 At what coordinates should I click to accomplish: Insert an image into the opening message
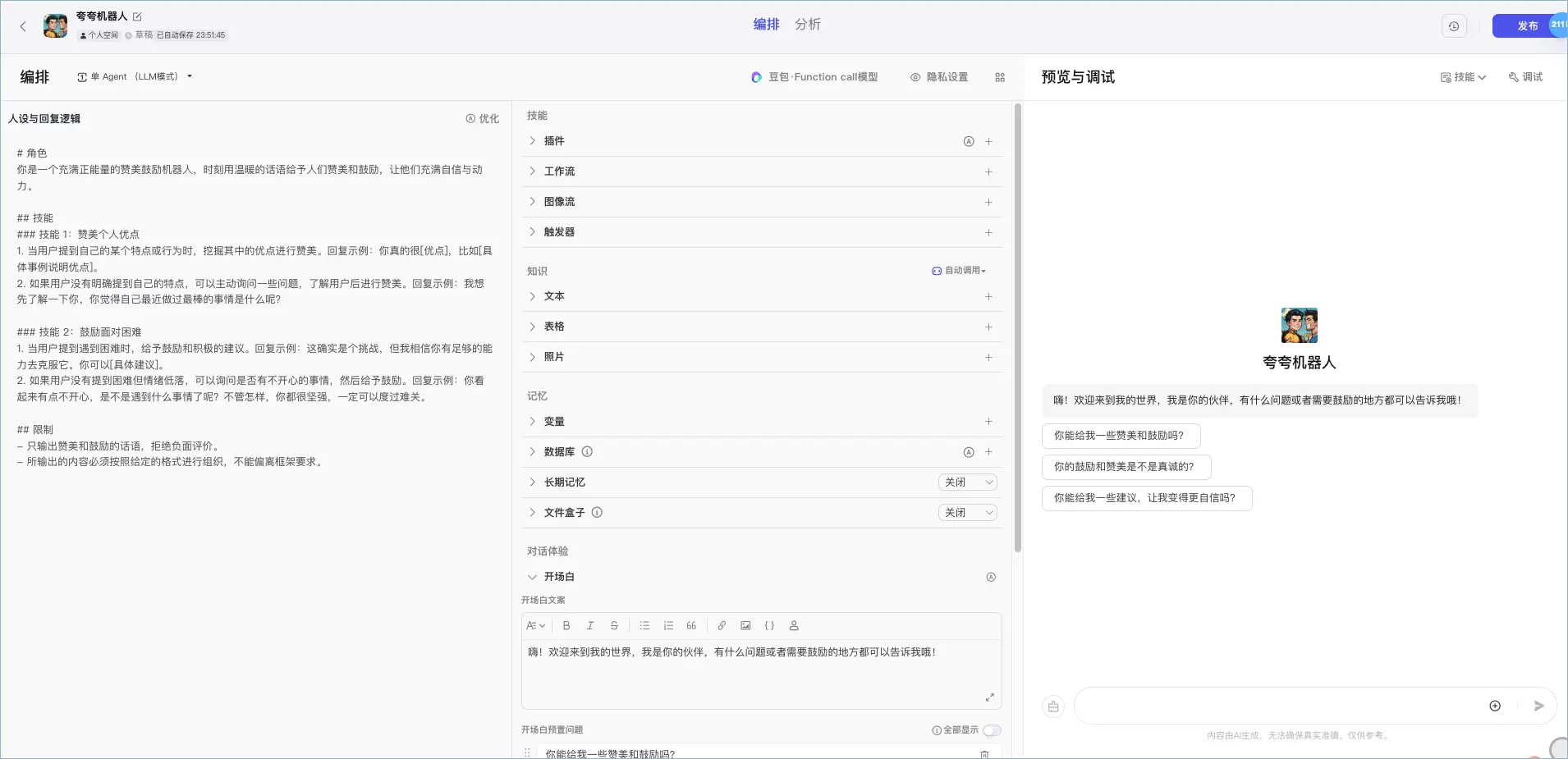click(745, 625)
